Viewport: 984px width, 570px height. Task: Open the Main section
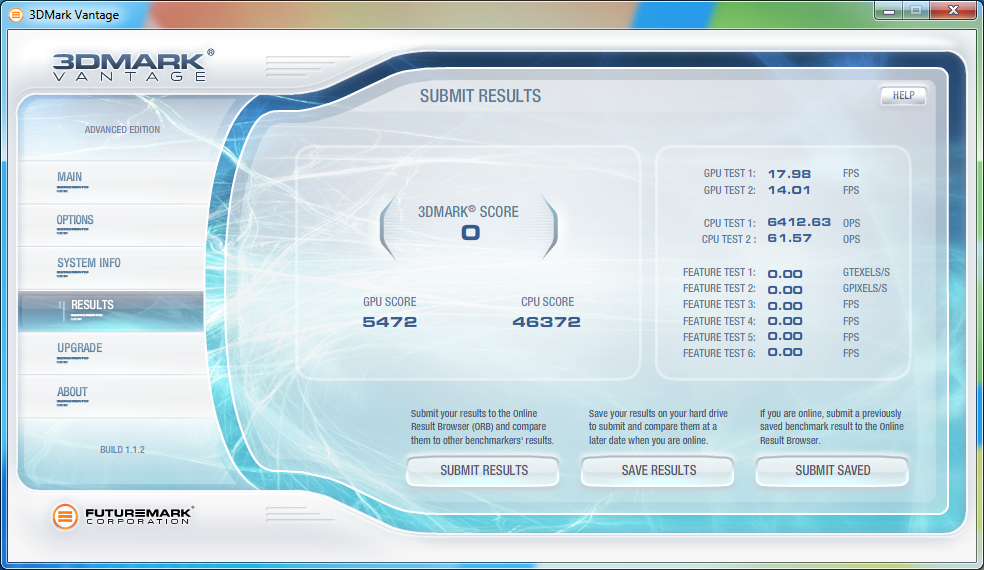tap(70, 178)
